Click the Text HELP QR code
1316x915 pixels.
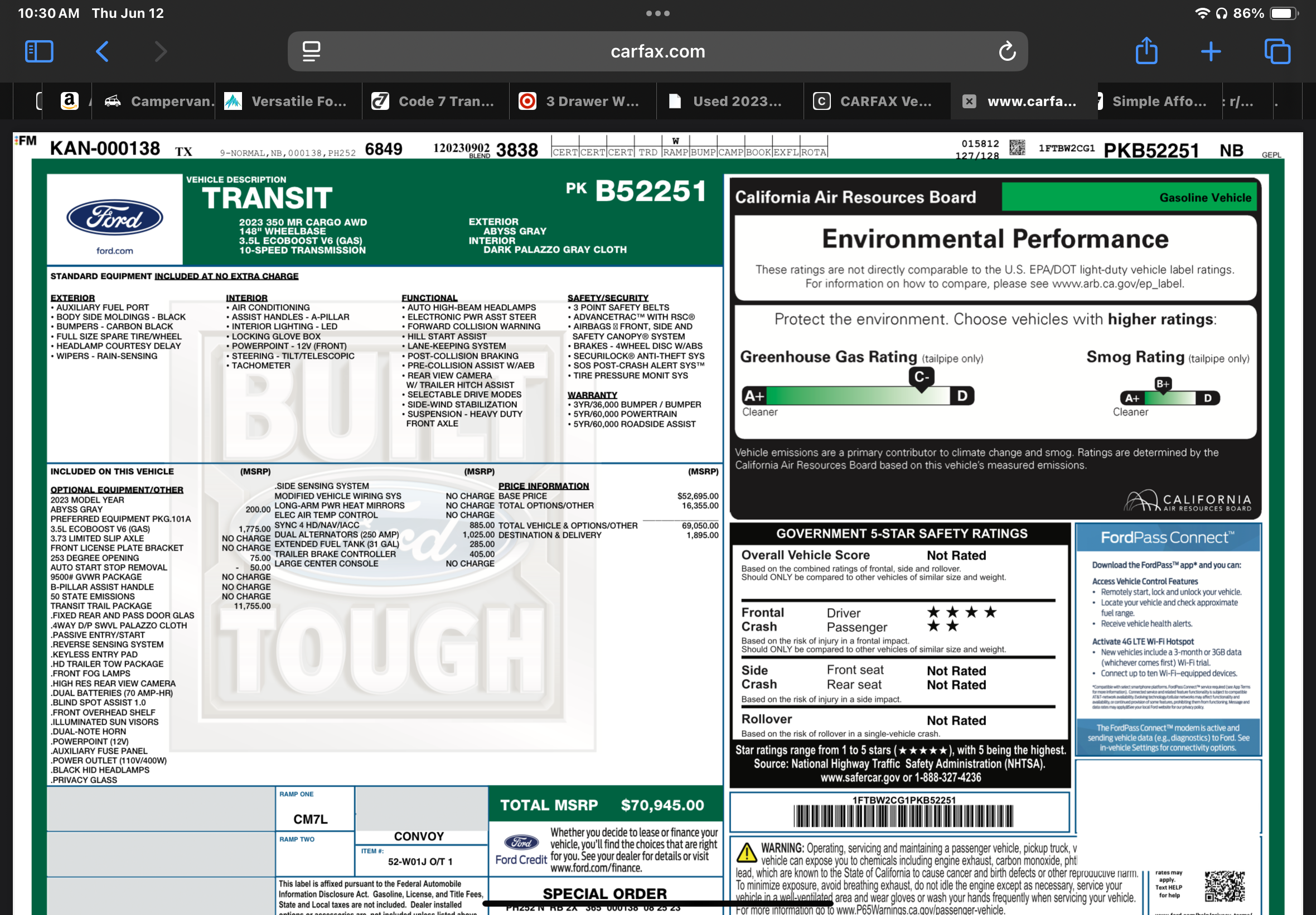point(1225,887)
